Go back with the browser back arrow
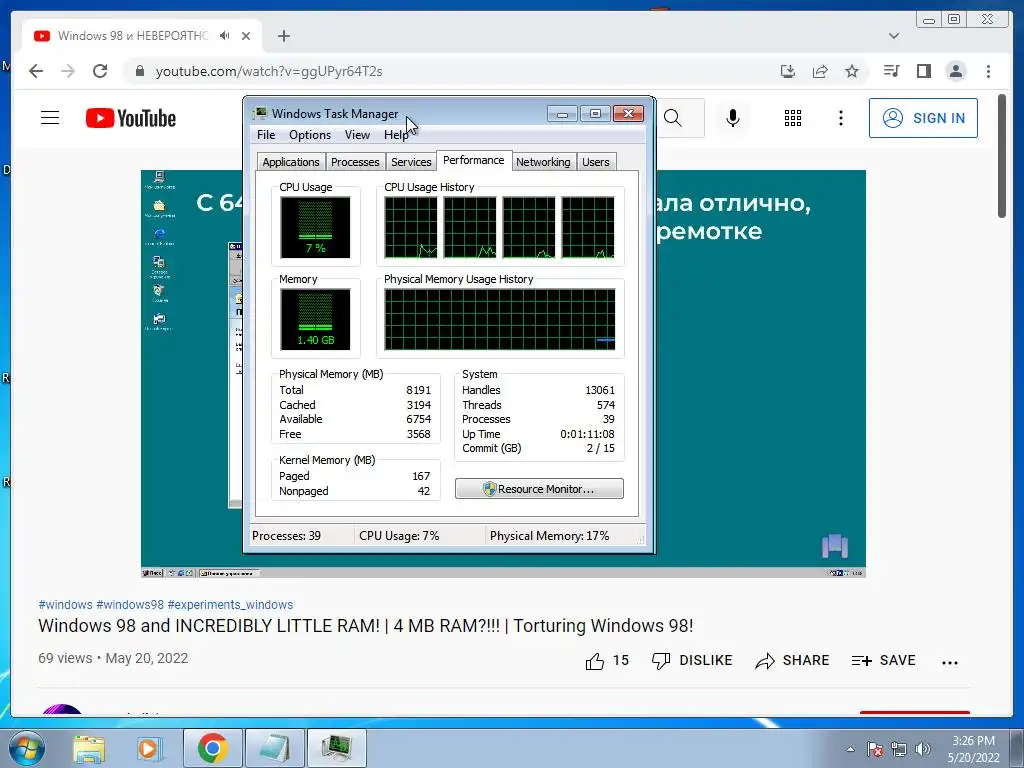This screenshot has height=768, width=1024. click(36, 71)
